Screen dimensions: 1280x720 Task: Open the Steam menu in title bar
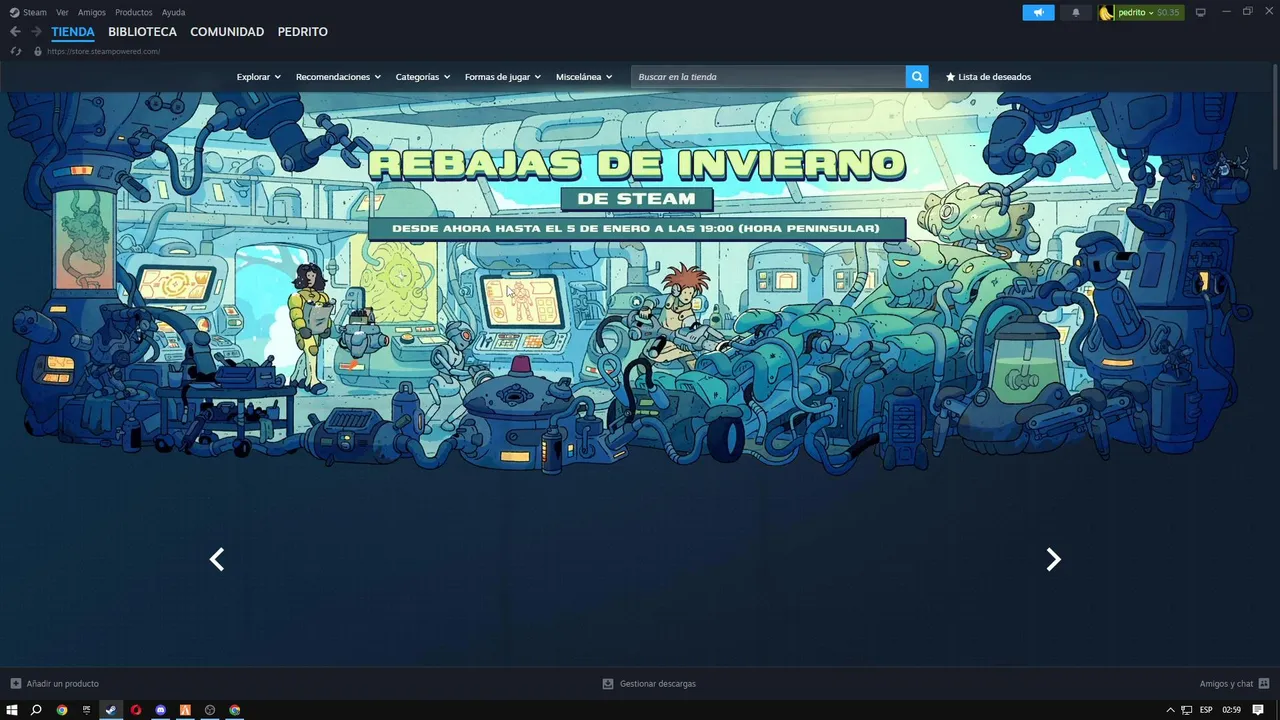coord(28,12)
